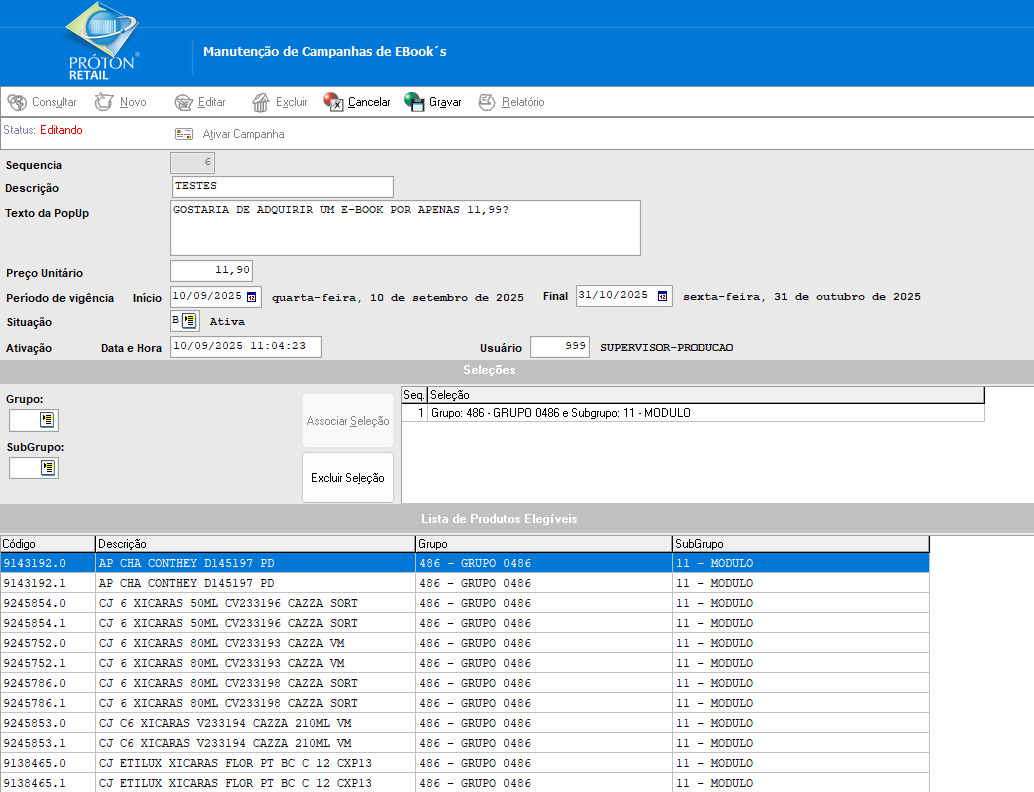Click the Seq. column header in Seleções

(x=414, y=395)
